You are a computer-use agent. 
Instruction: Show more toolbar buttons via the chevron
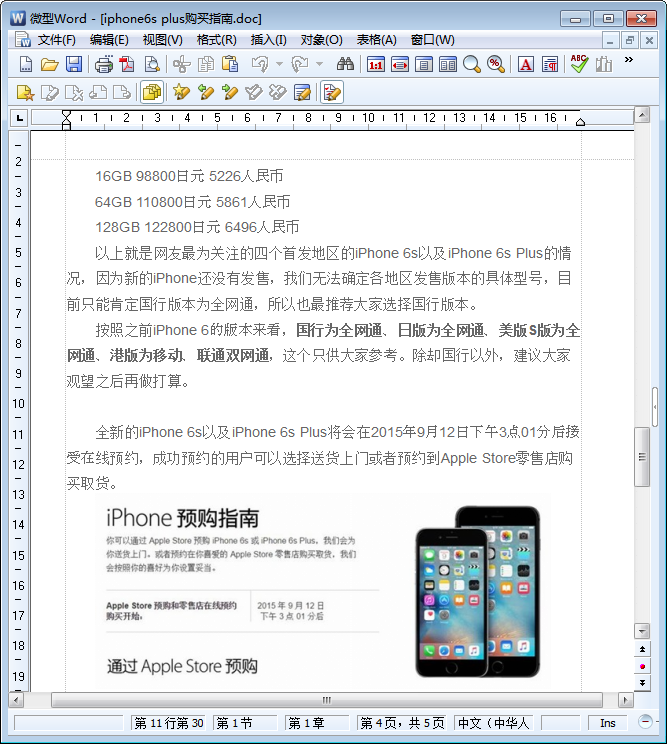coord(629,60)
